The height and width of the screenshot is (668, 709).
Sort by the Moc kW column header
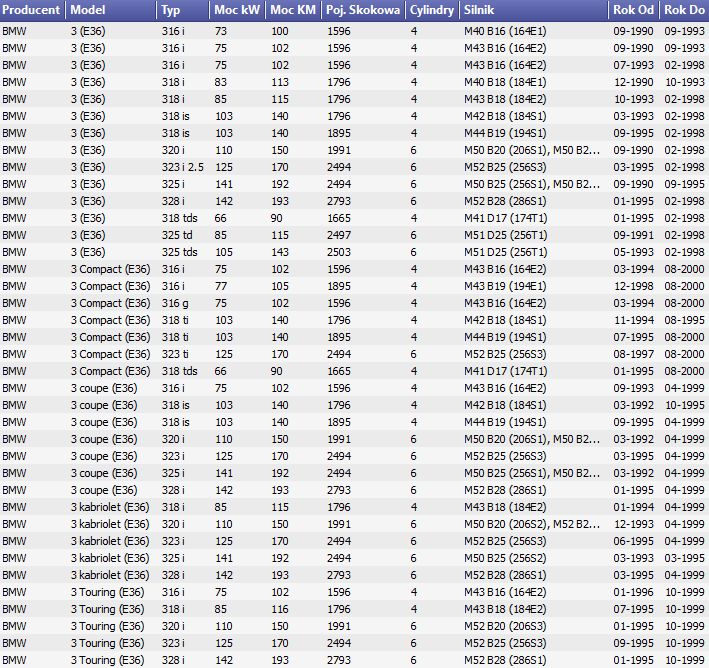(x=237, y=10)
